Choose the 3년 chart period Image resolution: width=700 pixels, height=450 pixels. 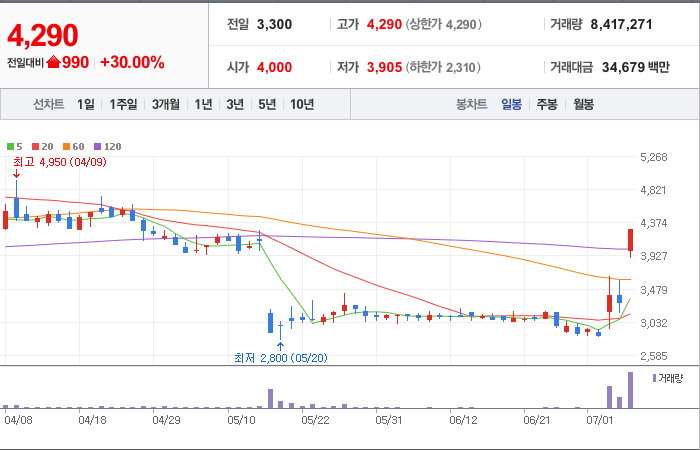click(235, 104)
